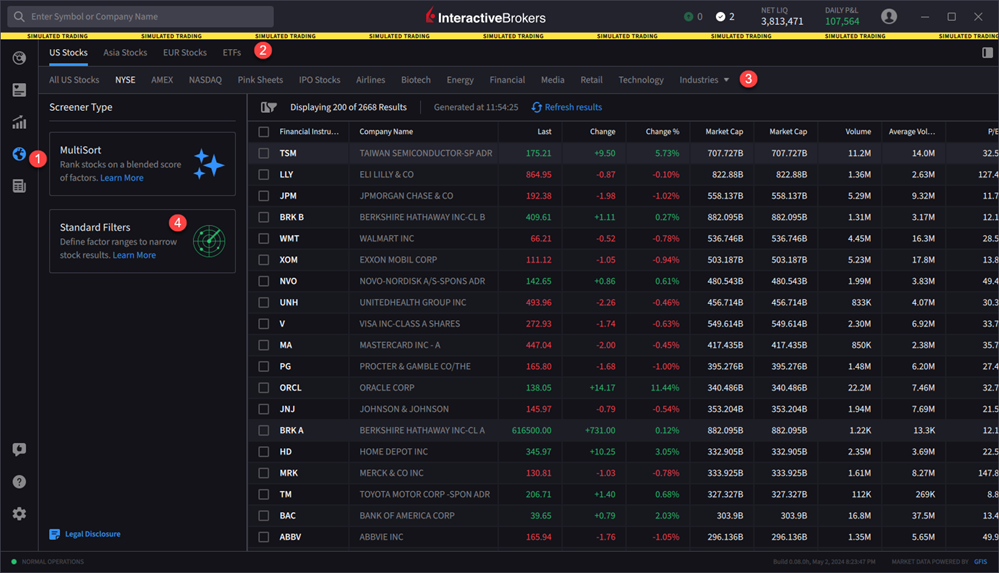Check the HD row checkbox

pos(263,452)
